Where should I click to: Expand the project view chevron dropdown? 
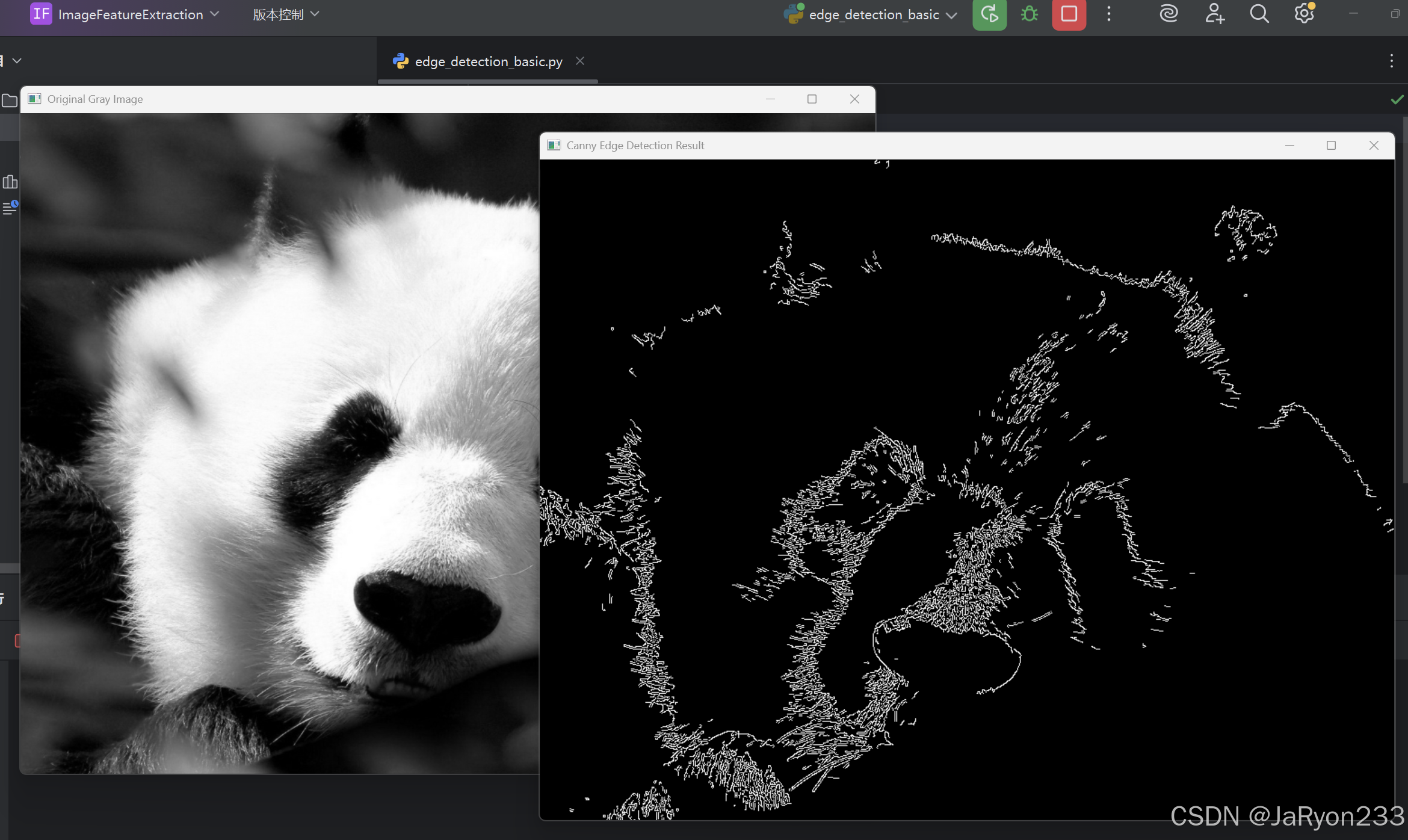coord(17,61)
